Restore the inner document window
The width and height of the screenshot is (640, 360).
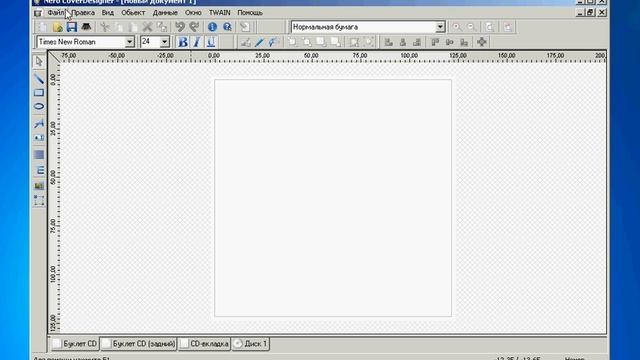590,13
